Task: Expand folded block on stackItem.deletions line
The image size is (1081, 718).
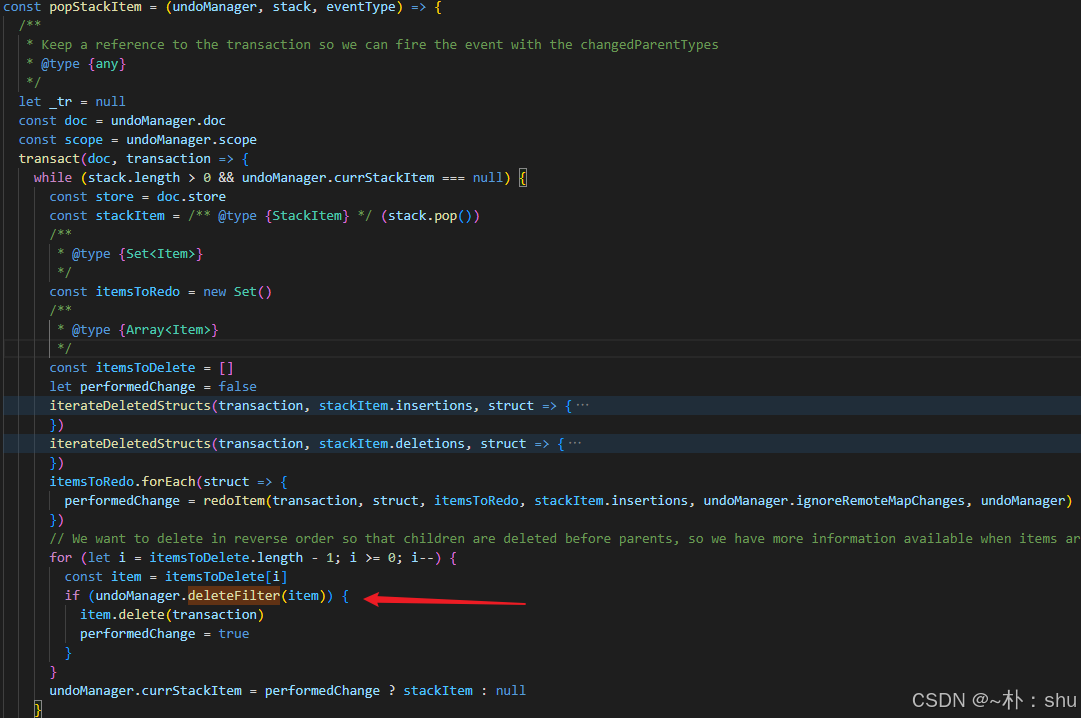Action: [x=575, y=443]
